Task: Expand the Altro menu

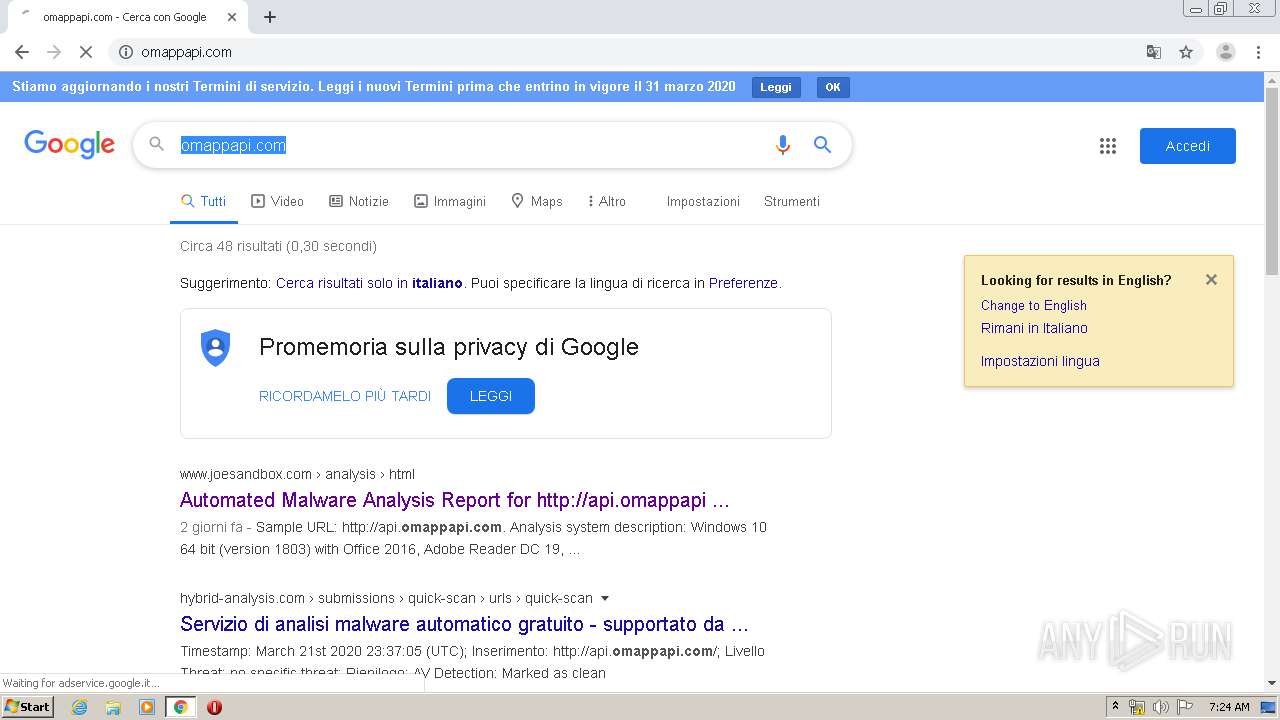Action: tap(607, 201)
